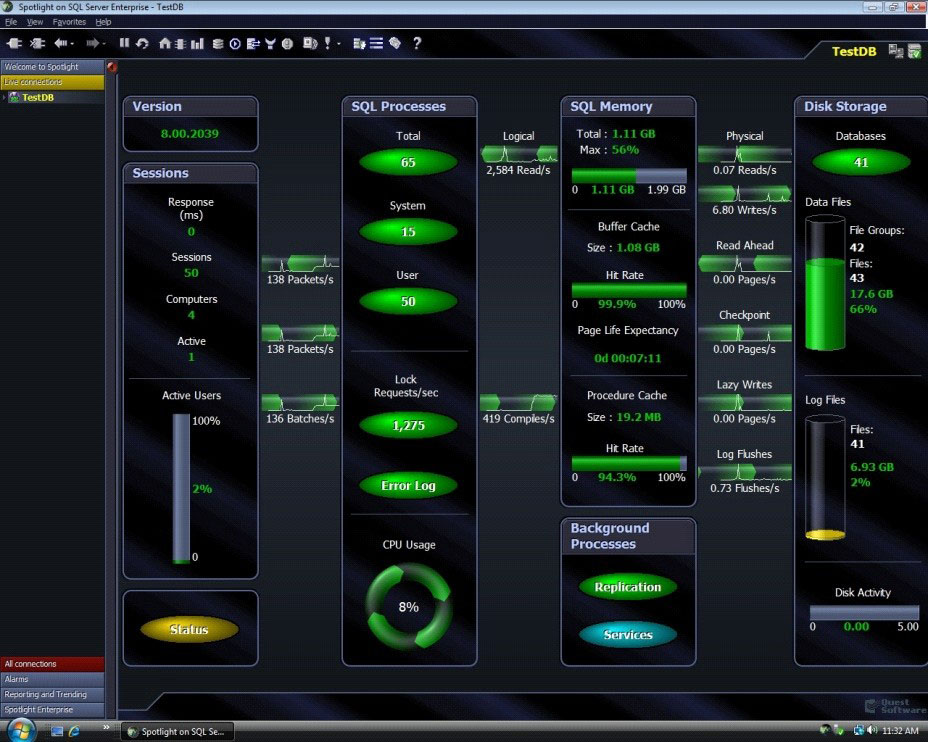Click the red pin button atop the sidebar
The image size is (928, 742).
(x=112, y=67)
